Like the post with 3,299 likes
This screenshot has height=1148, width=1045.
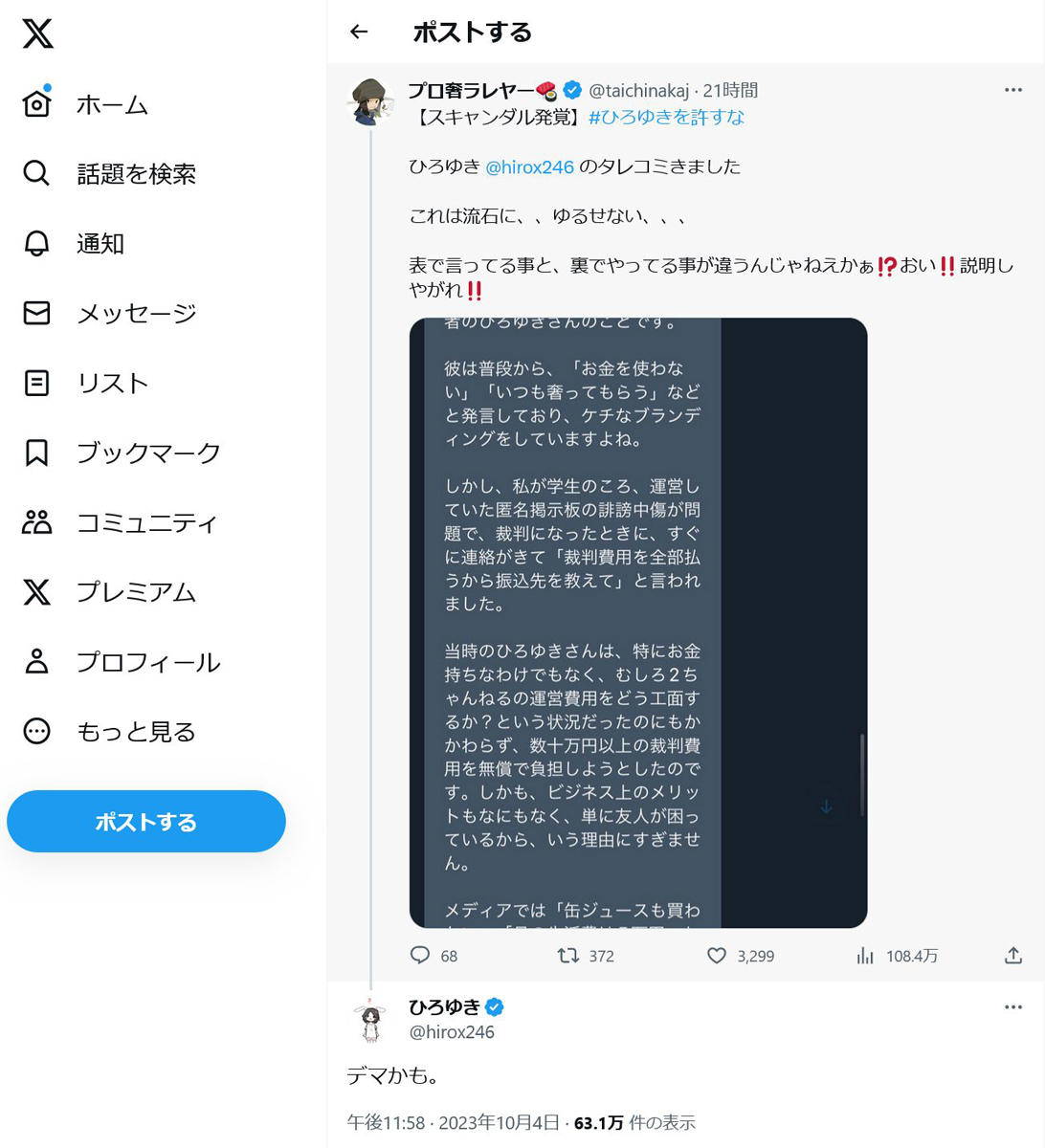click(x=717, y=955)
